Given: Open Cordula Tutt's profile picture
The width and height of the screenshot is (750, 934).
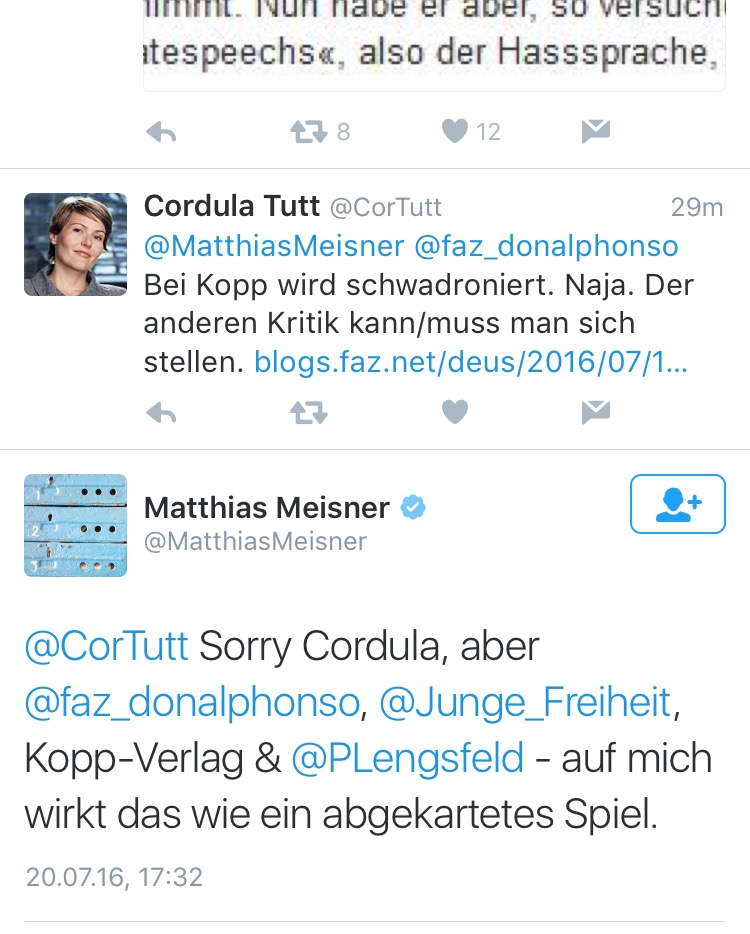Looking at the screenshot, I should pyautogui.click(x=76, y=245).
